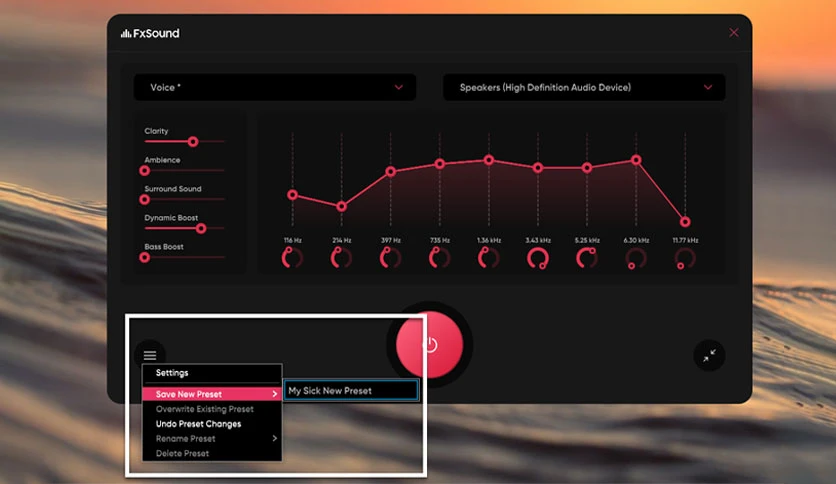Click the 116 Hz frequency knob
The width and height of the screenshot is (836, 484).
pyautogui.click(x=292, y=258)
